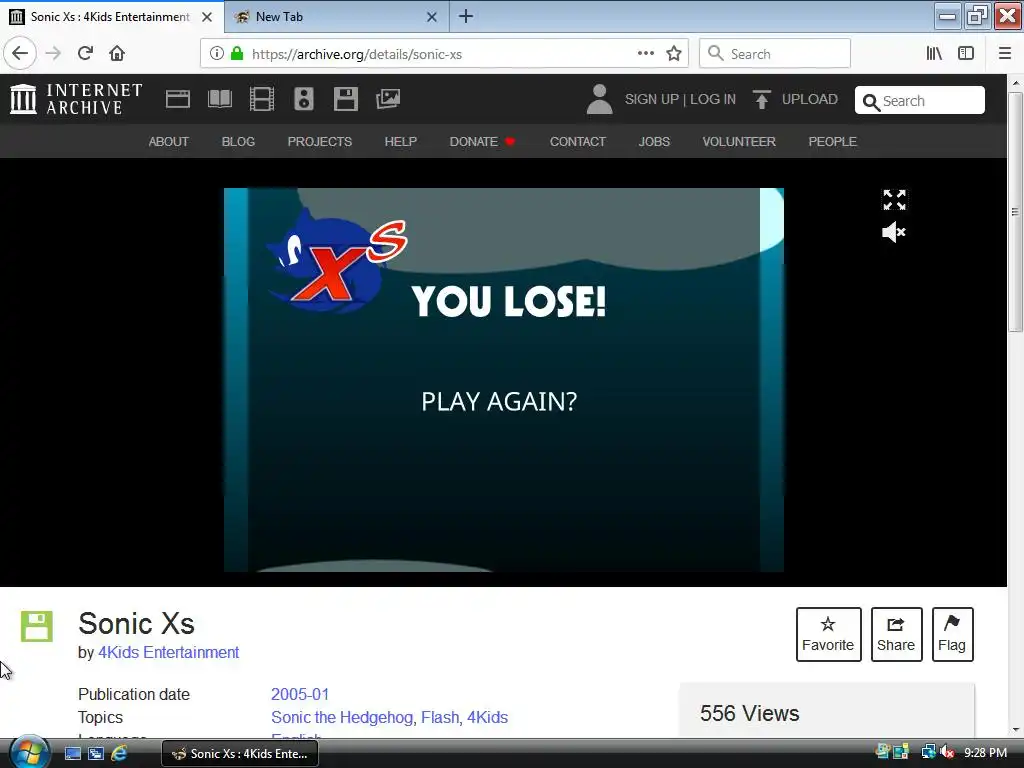Close the New Tab tab

(x=432, y=17)
